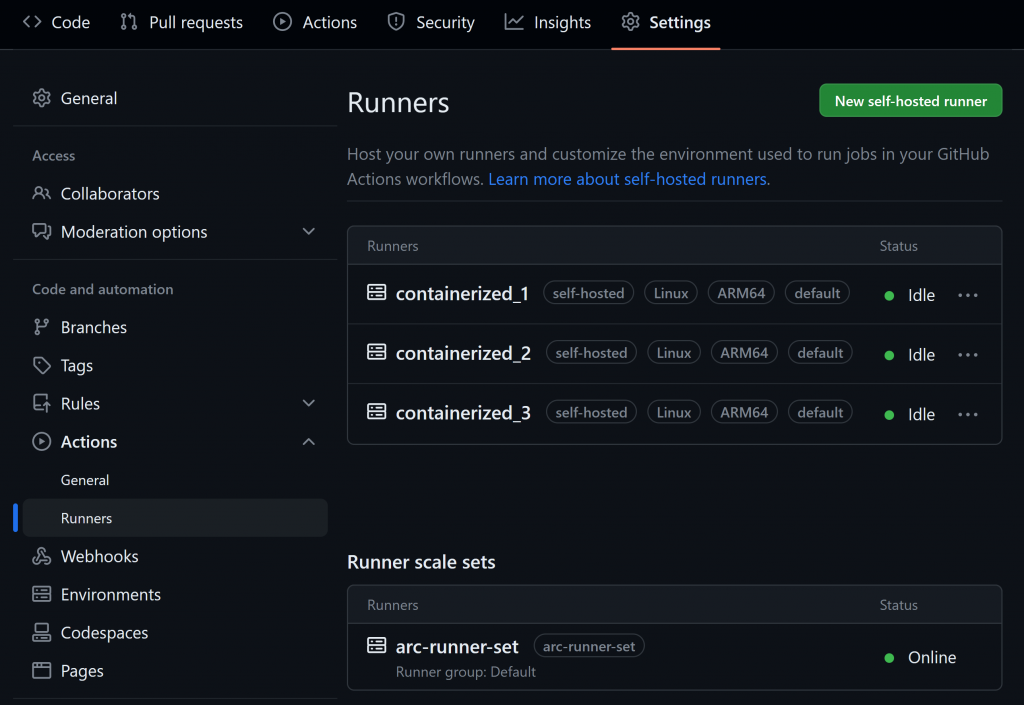The height and width of the screenshot is (705, 1024).
Task: Click the Collaborators people icon
Action: tap(42, 193)
